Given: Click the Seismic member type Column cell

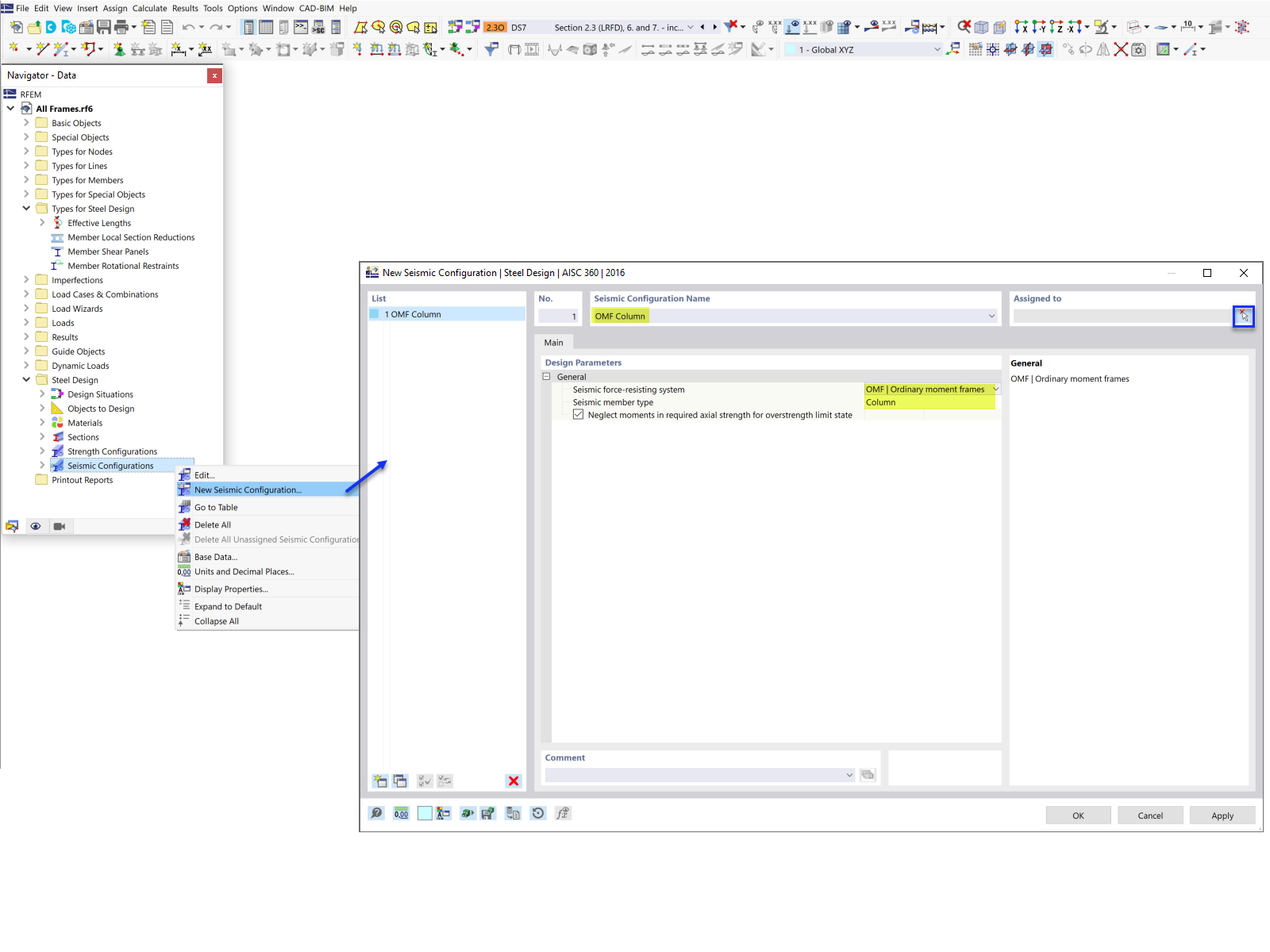Looking at the screenshot, I should (x=929, y=402).
